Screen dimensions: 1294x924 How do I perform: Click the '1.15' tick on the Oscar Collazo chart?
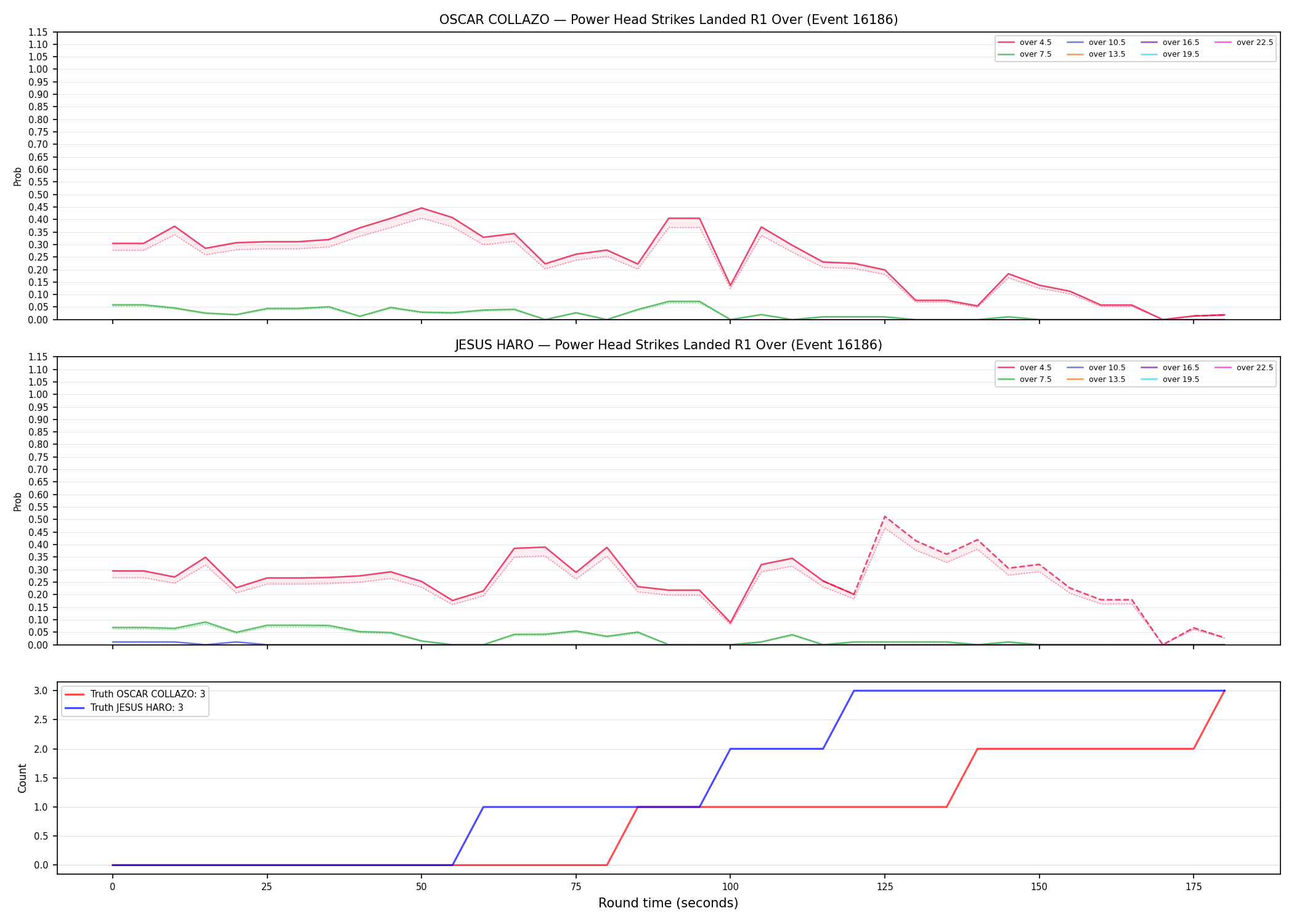pyautogui.click(x=38, y=32)
